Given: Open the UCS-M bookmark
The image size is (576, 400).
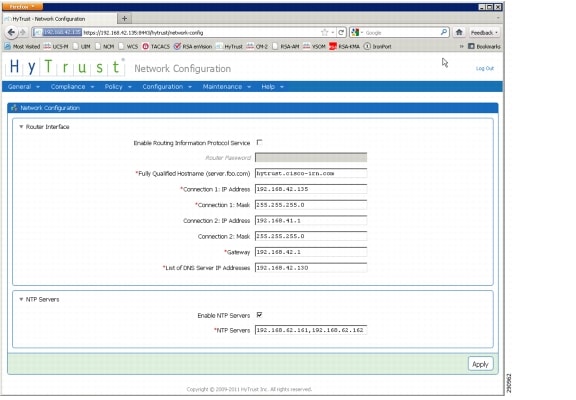Looking at the screenshot, I should (x=56, y=47).
